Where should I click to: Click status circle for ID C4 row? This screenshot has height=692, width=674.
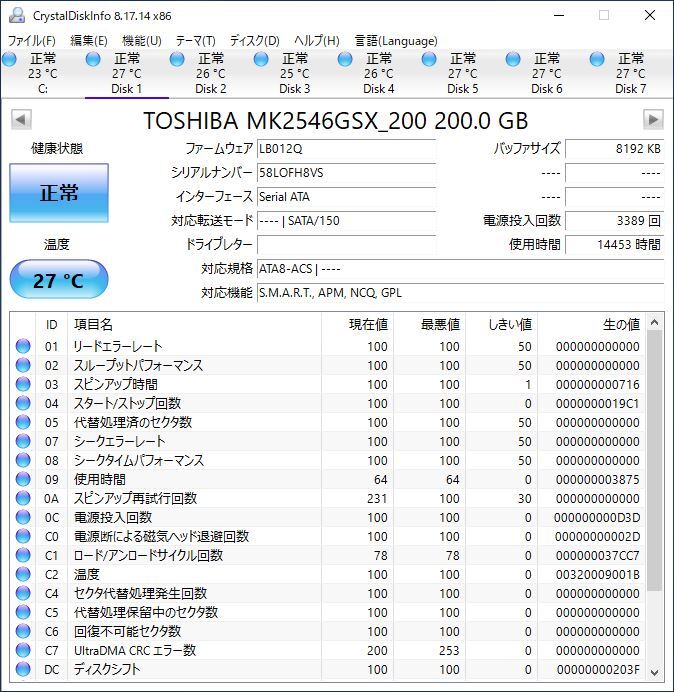point(23,593)
